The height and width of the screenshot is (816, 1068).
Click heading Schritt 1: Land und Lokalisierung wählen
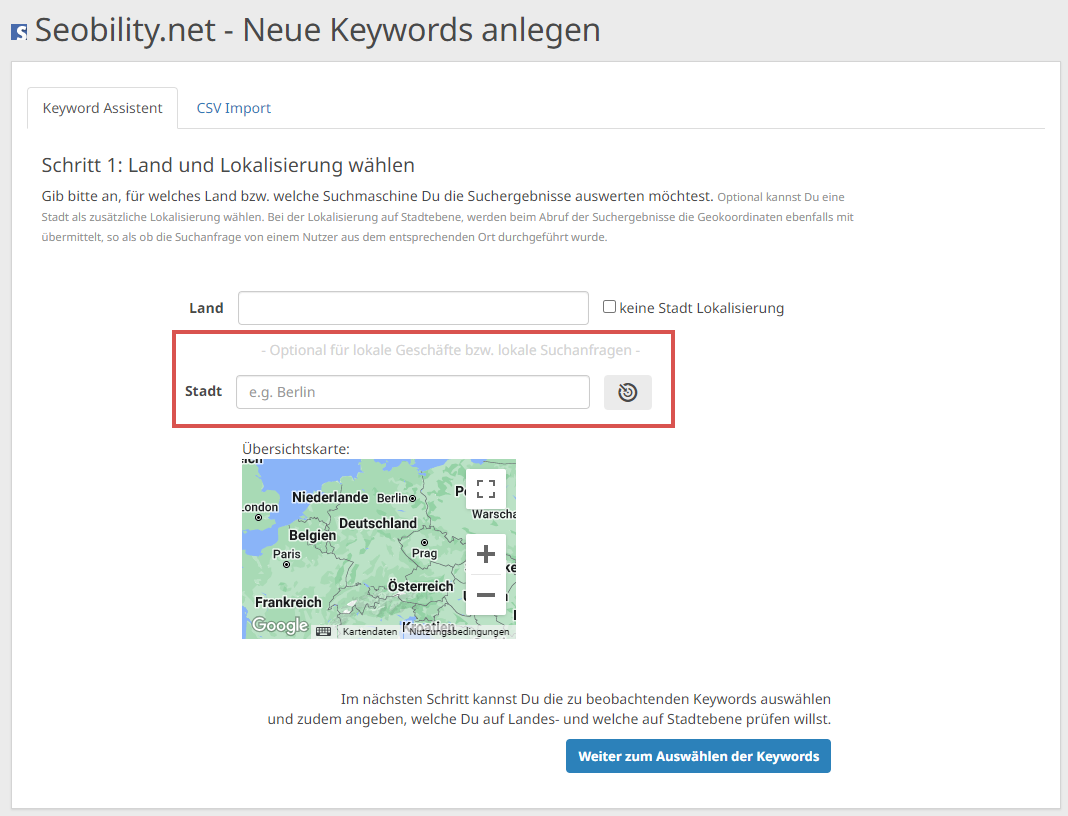tap(228, 166)
